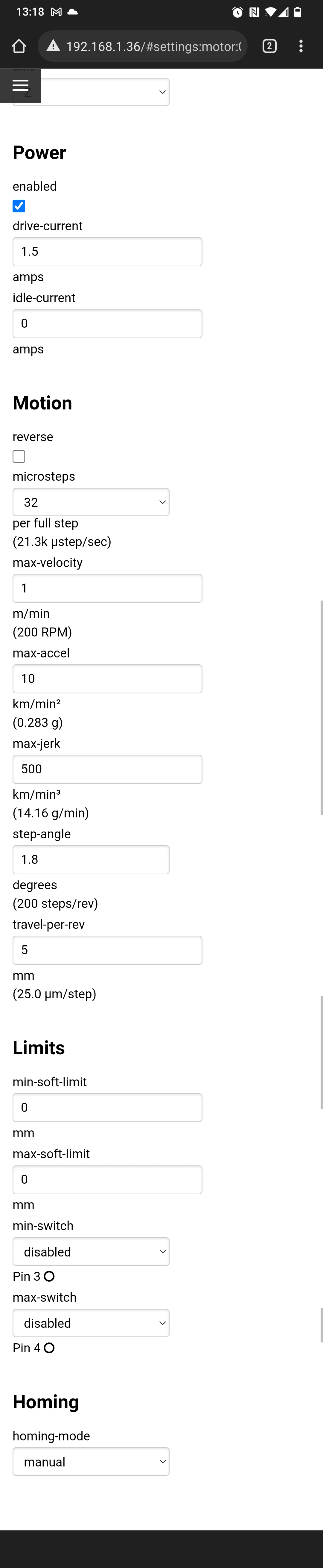Expand the min-switch dropdown

[x=91, y=1251]
